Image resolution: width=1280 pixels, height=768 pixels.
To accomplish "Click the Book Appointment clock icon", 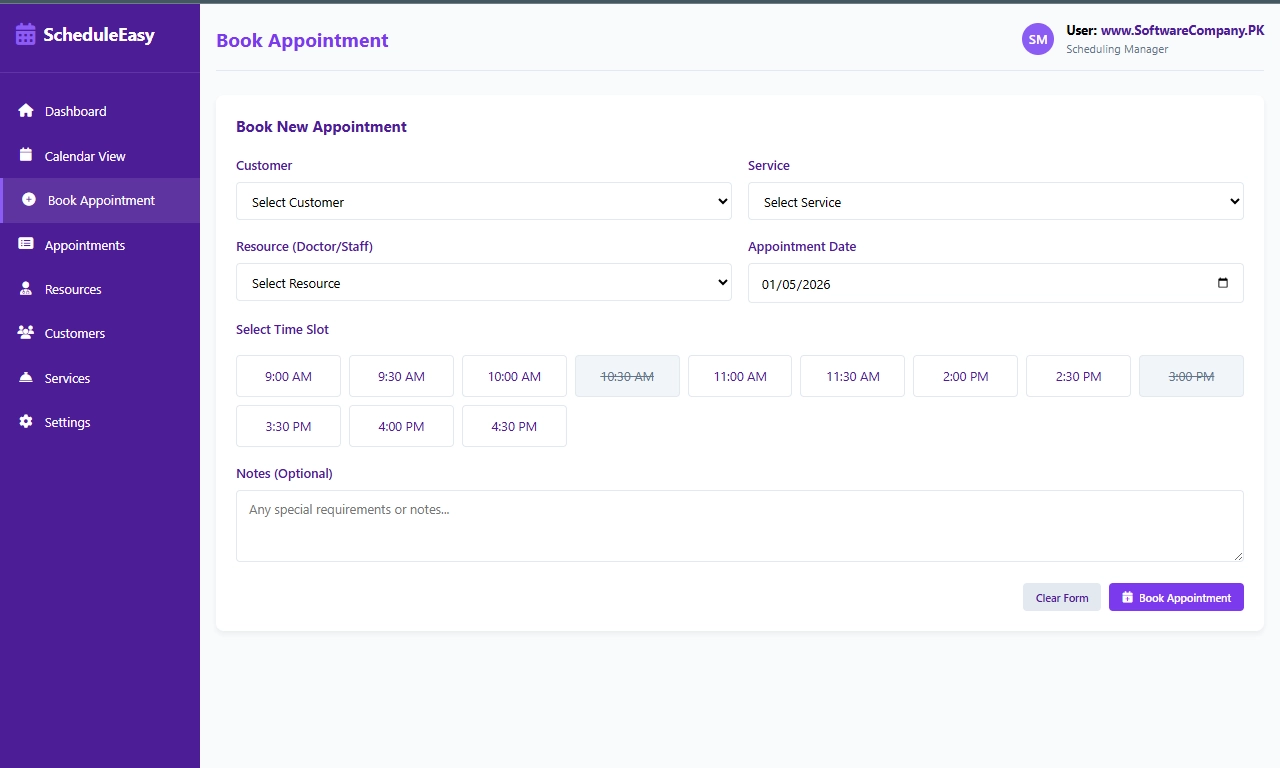I will click(26, 200).
